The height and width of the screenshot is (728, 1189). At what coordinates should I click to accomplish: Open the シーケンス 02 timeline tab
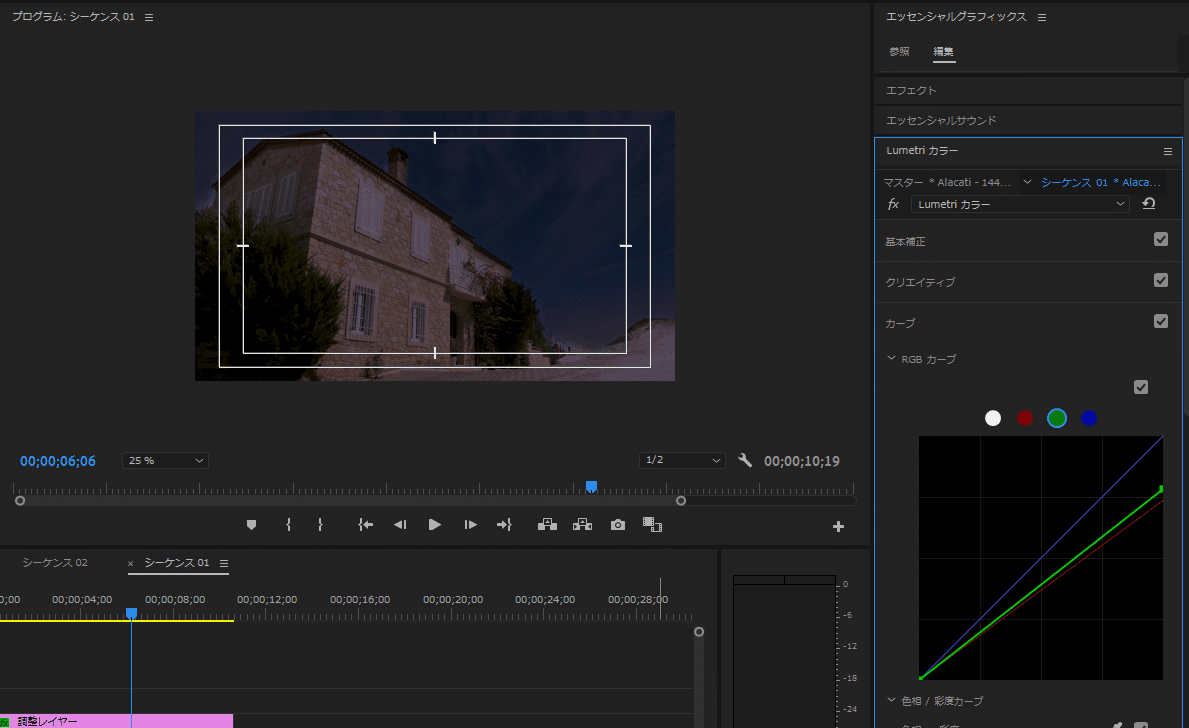(x=55, y=563)
